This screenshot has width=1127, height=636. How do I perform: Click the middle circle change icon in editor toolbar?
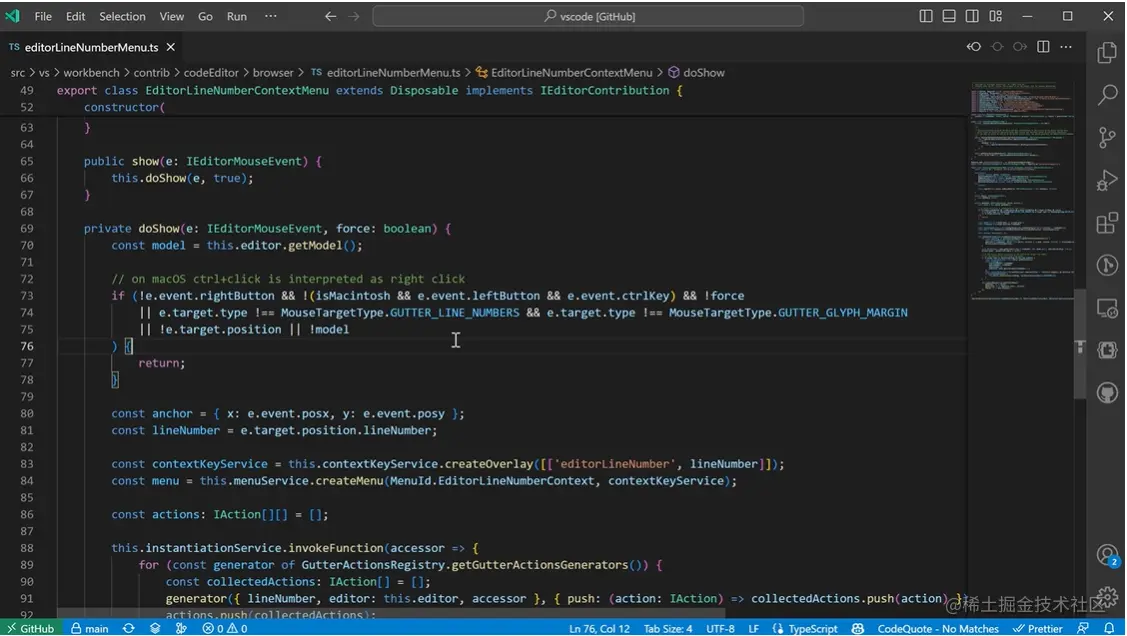click(997, 47)
